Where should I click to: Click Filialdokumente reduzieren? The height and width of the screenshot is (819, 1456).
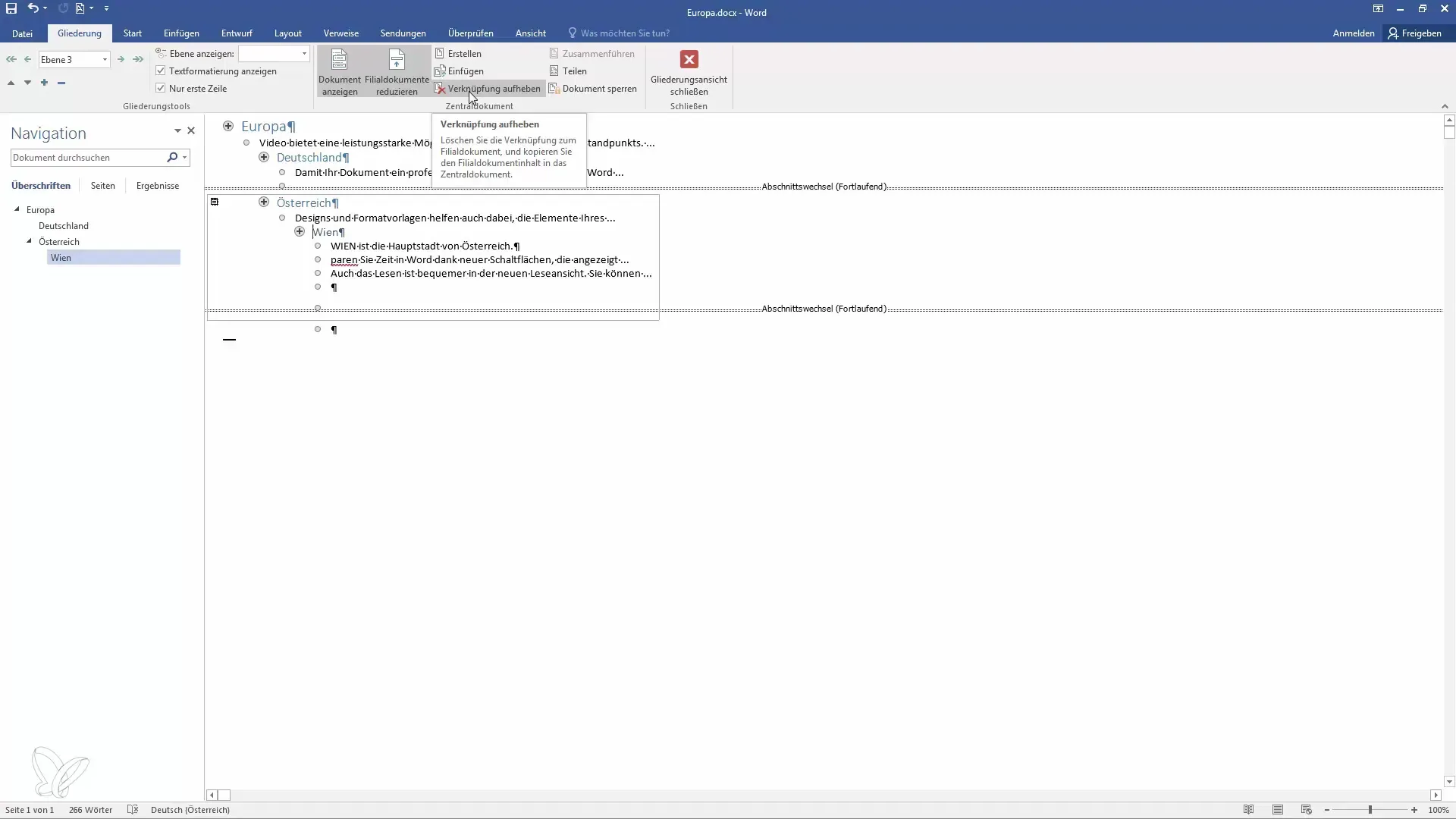397,72
